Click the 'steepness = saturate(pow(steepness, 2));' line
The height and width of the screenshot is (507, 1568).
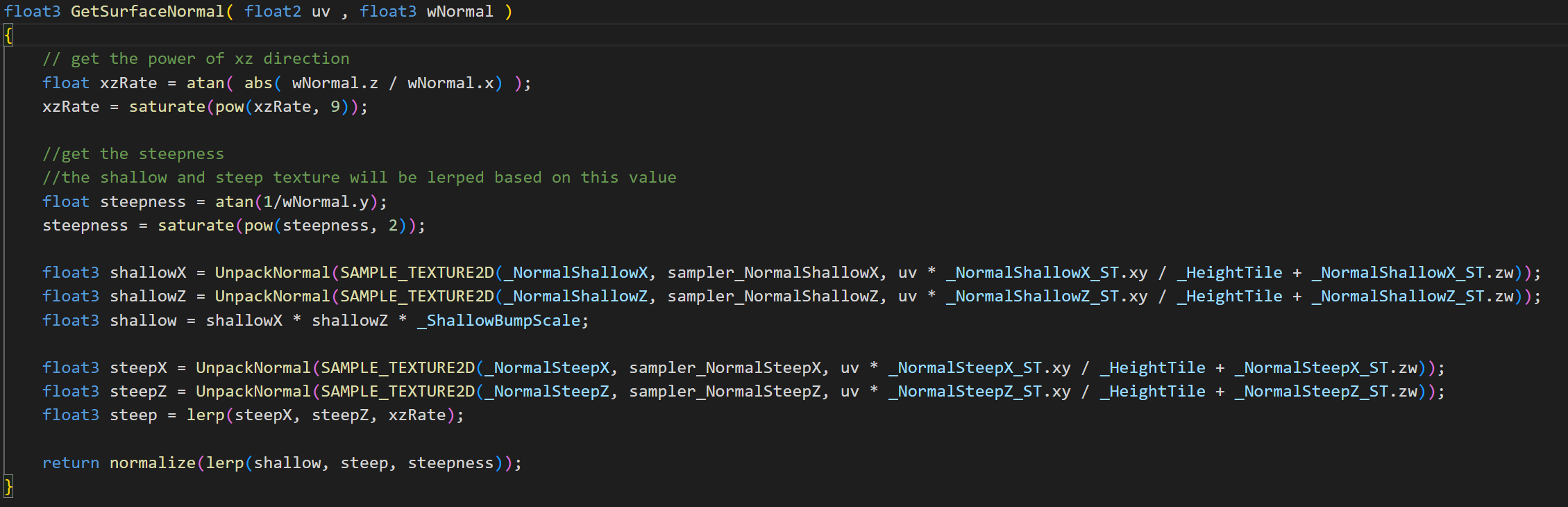[234, 226]
